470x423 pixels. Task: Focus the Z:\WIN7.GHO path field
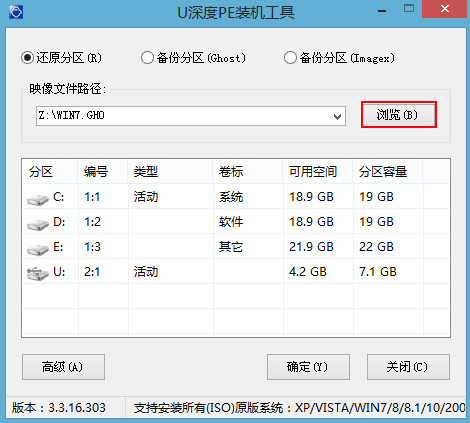pos(183,116)
